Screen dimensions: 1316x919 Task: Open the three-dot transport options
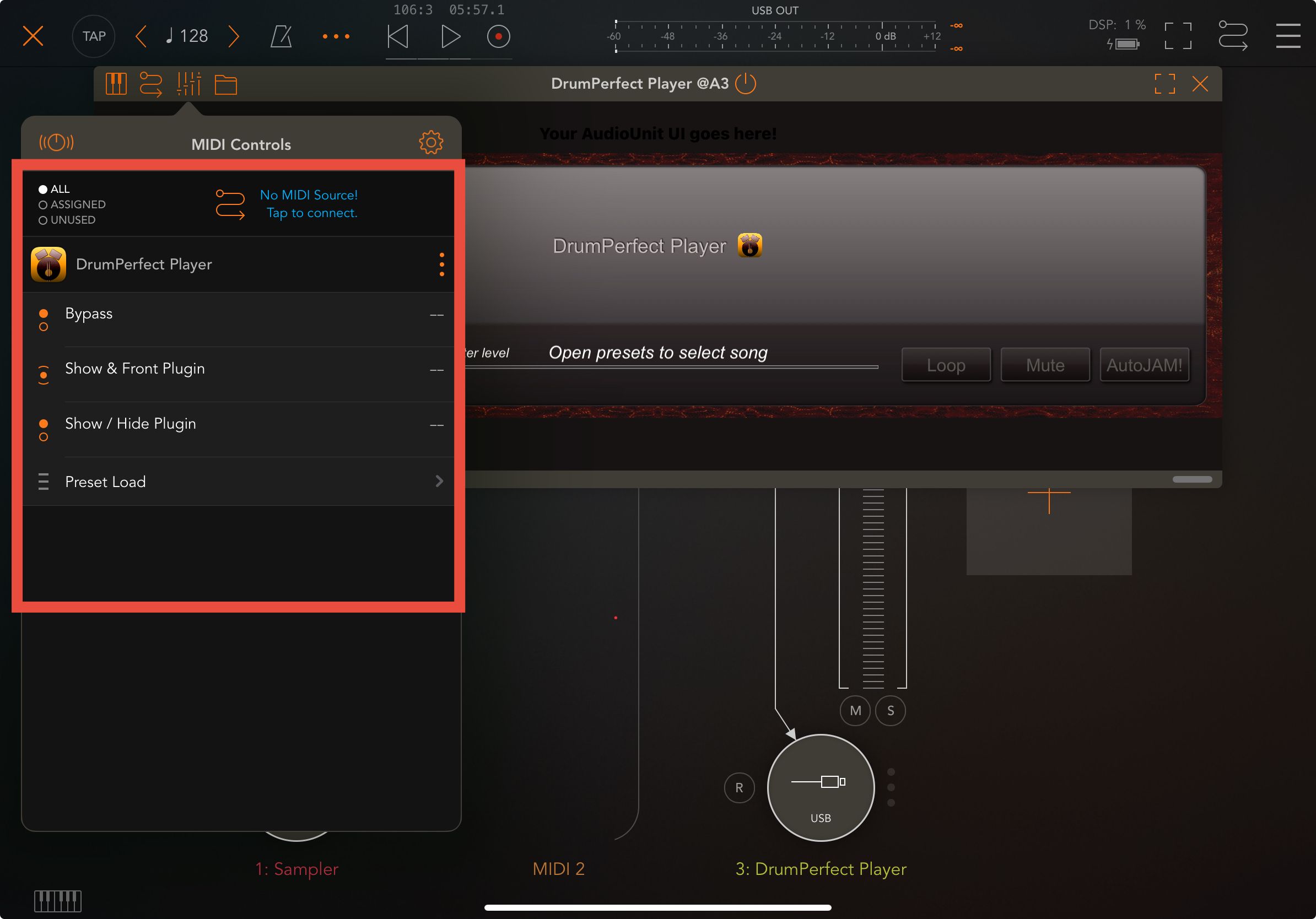coord(336,36)
